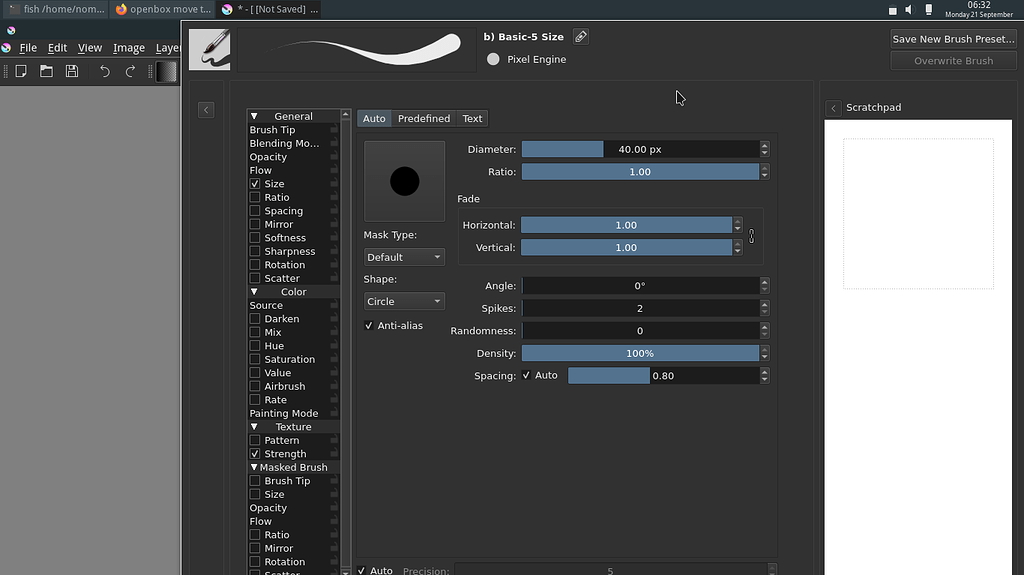Toggle the Fade aspect link chain icon
1024x575 pixels.
click(752, 236)
